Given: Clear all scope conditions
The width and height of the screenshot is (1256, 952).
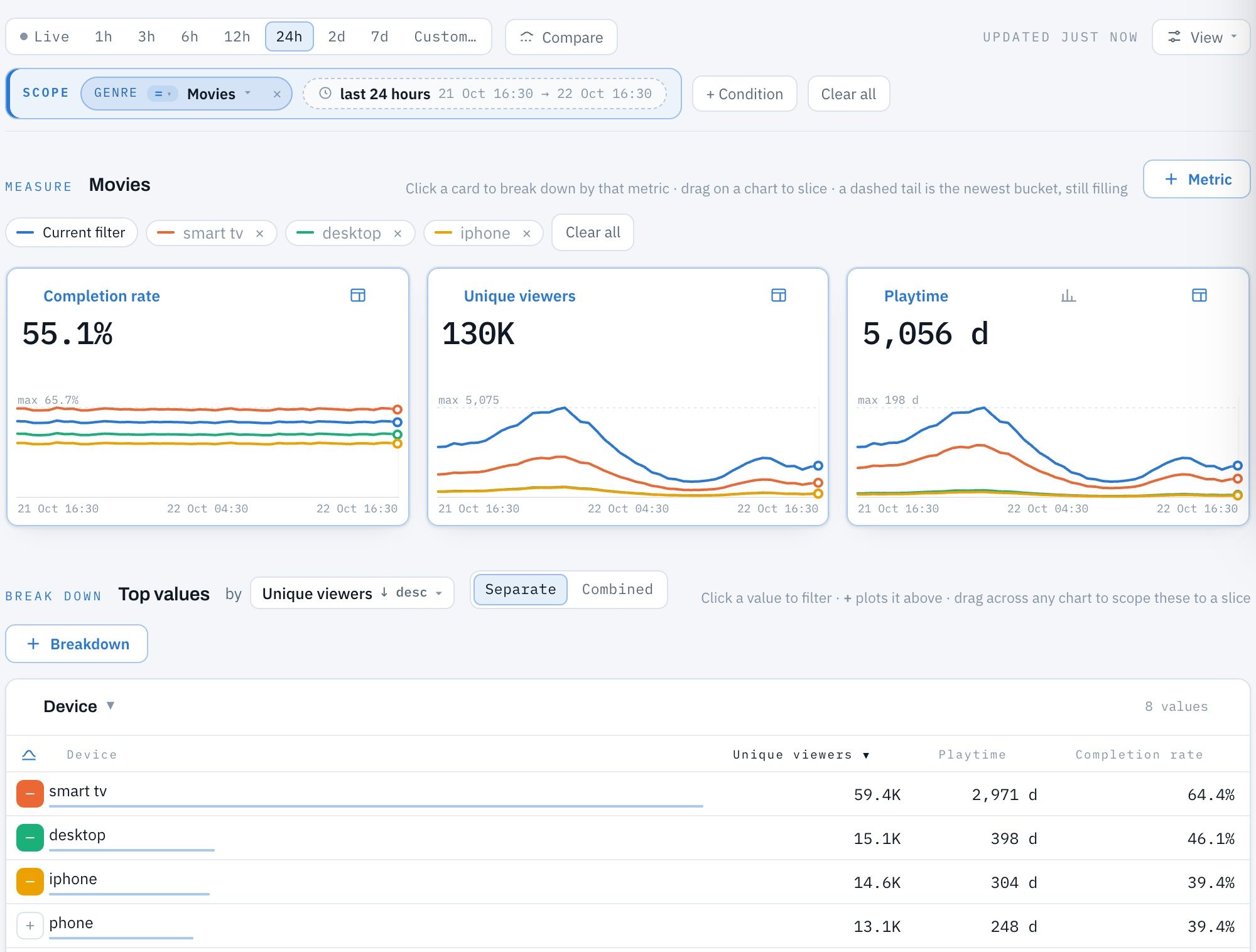Looking at the screenshot, I should [x=848, y=94].
